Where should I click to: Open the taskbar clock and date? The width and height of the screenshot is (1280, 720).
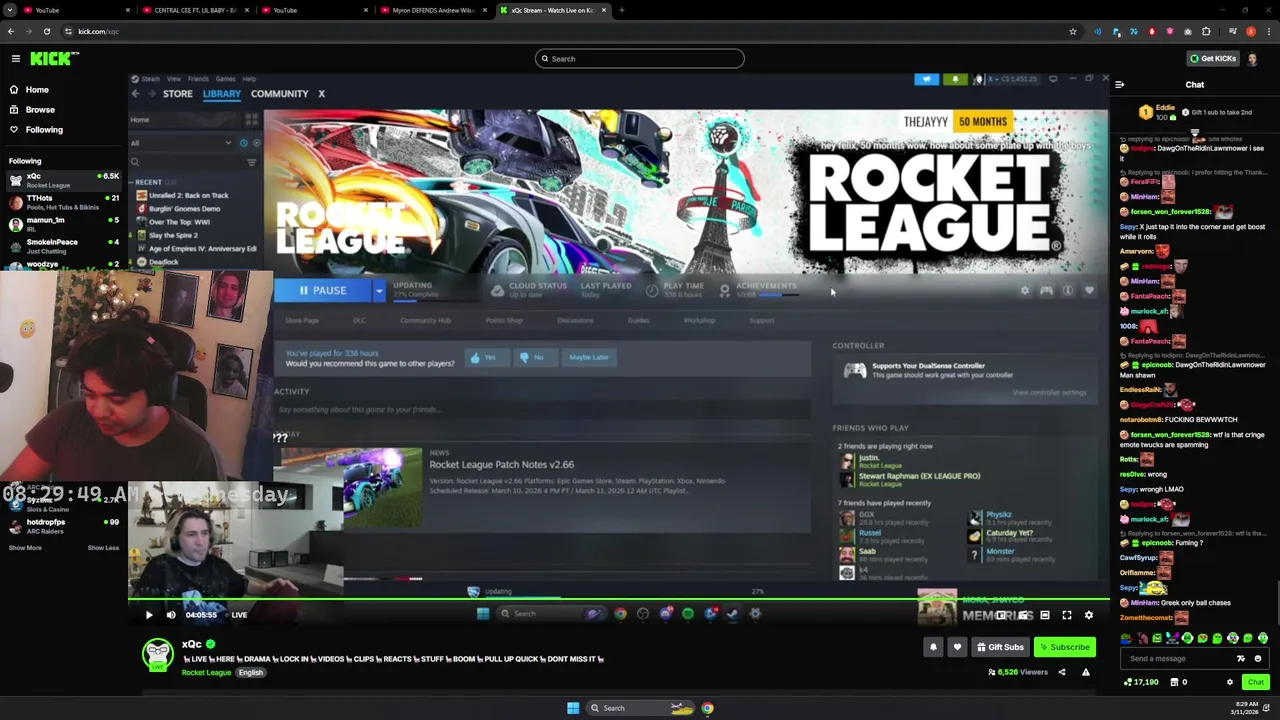(1245, 708)
